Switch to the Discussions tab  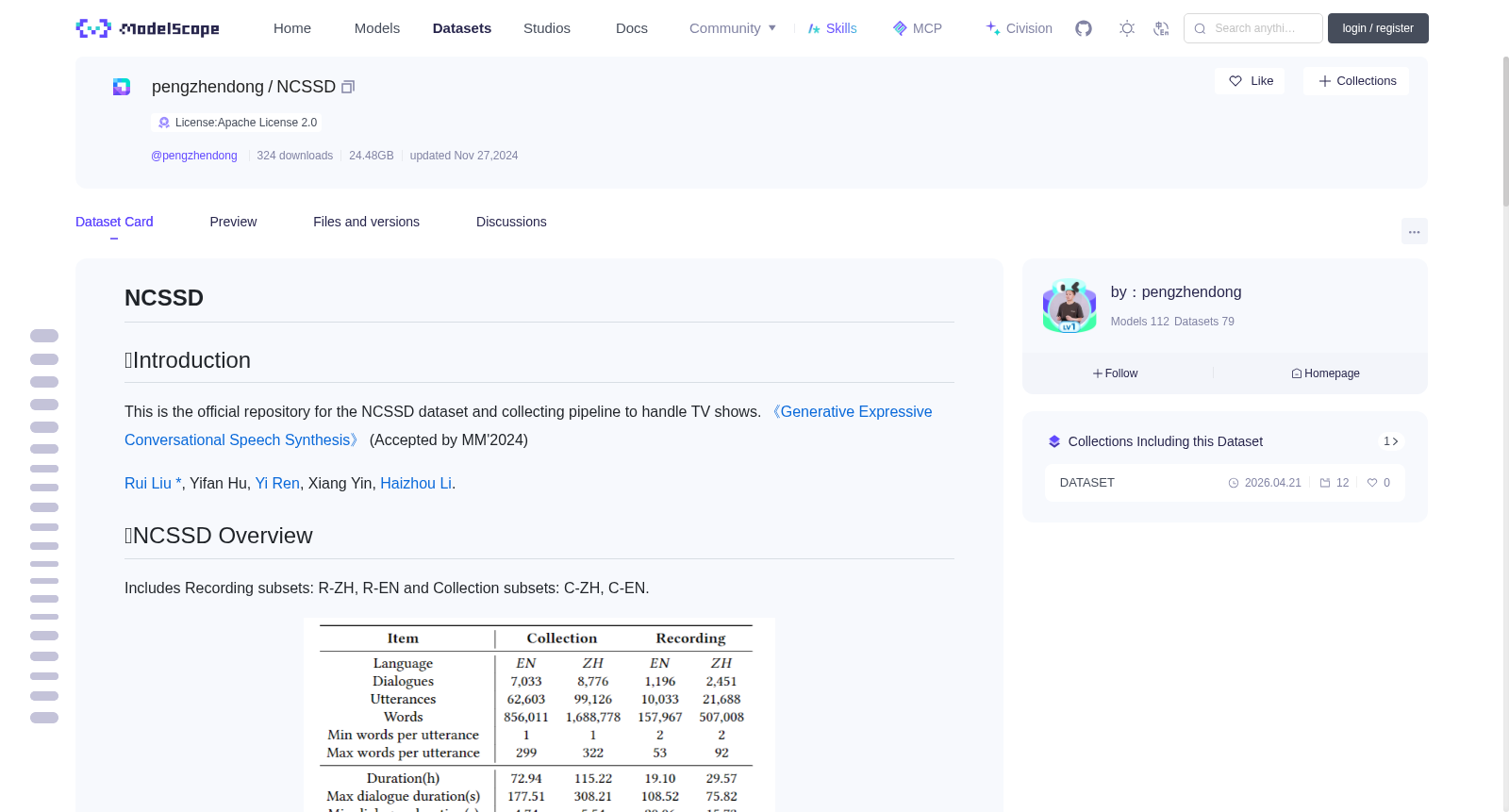pyautogui.click(x=511, y=222)
